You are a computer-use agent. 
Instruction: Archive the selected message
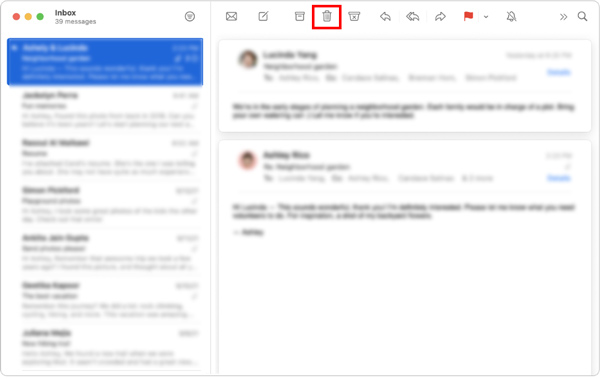pyautogui.click(x=300, y=16)
